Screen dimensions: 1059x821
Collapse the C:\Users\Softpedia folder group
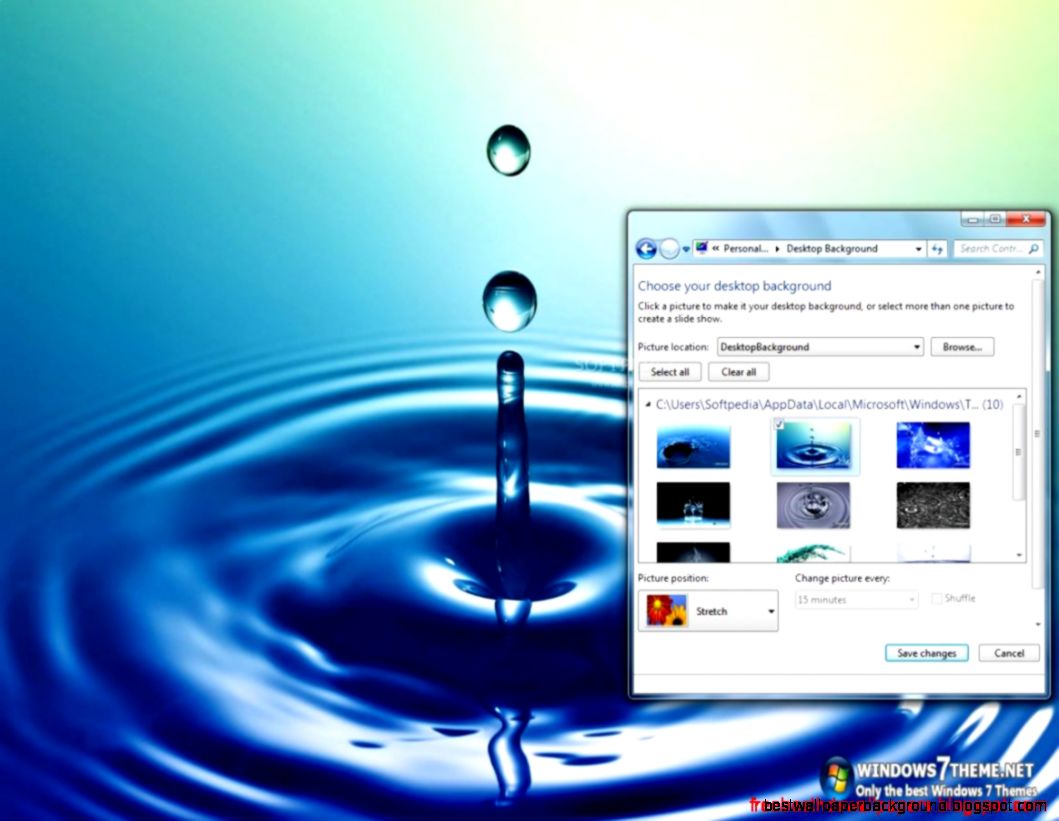[648, 404]
